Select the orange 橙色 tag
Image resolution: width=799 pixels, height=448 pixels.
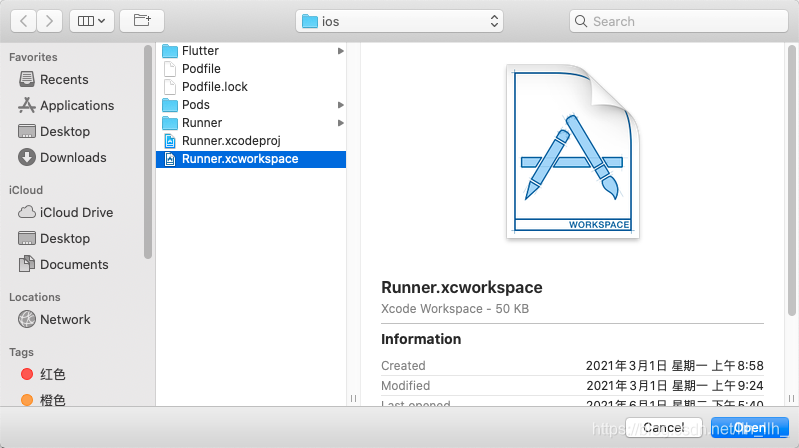43,400
